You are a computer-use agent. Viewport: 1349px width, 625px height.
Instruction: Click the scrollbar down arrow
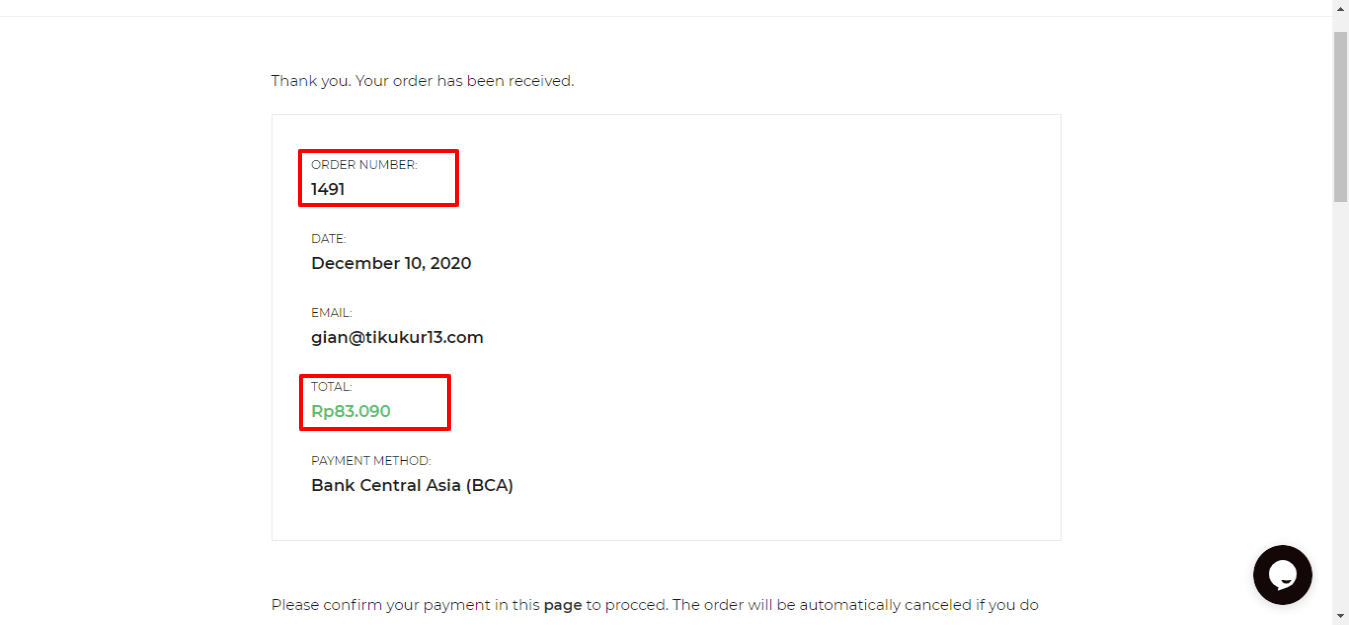(1340, 616)
